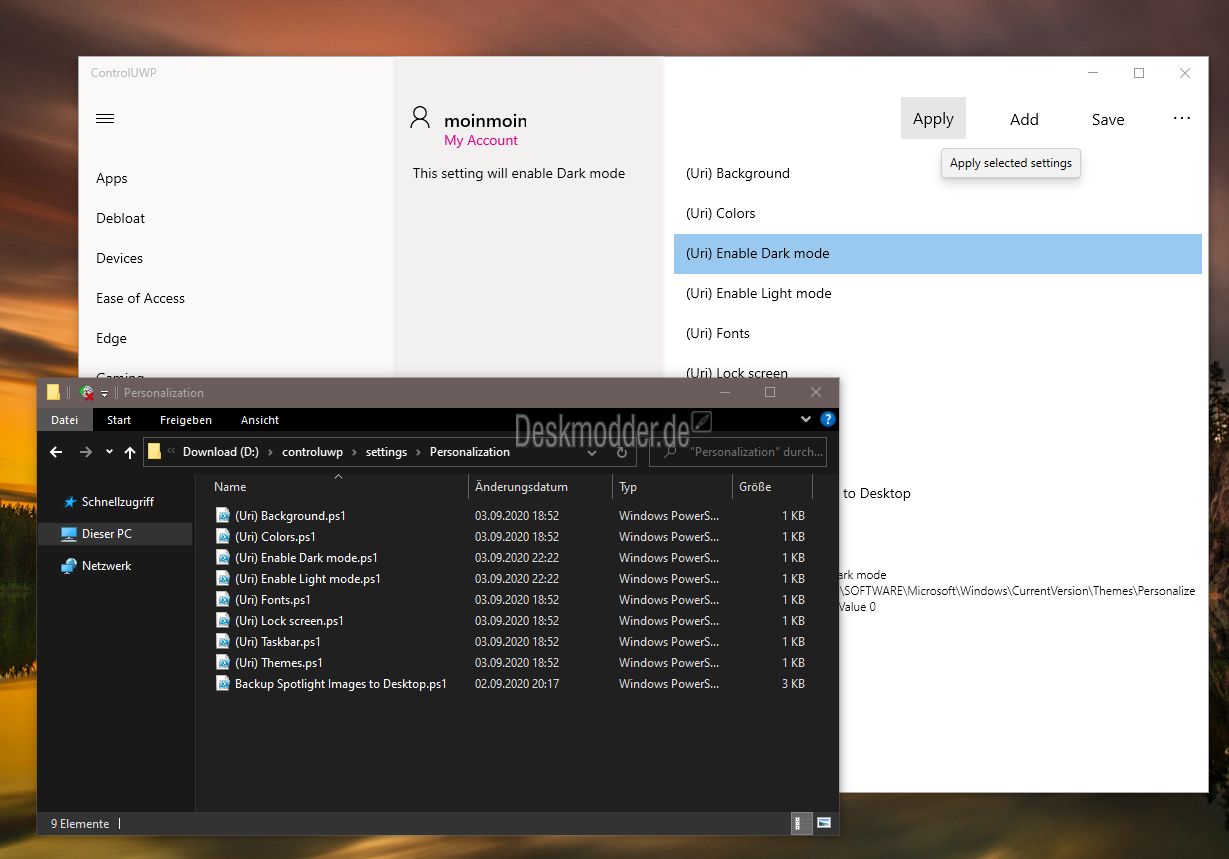Click the Add button
This screenshot has width=1229, height=859.
click(1024, 118)
